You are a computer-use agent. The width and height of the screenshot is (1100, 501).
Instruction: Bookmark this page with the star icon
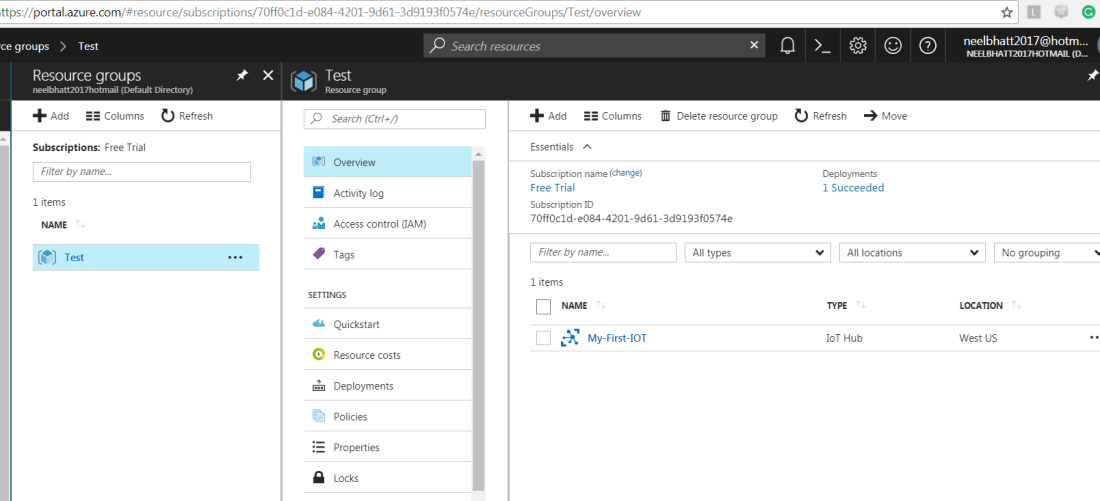tap(1007, 13)
